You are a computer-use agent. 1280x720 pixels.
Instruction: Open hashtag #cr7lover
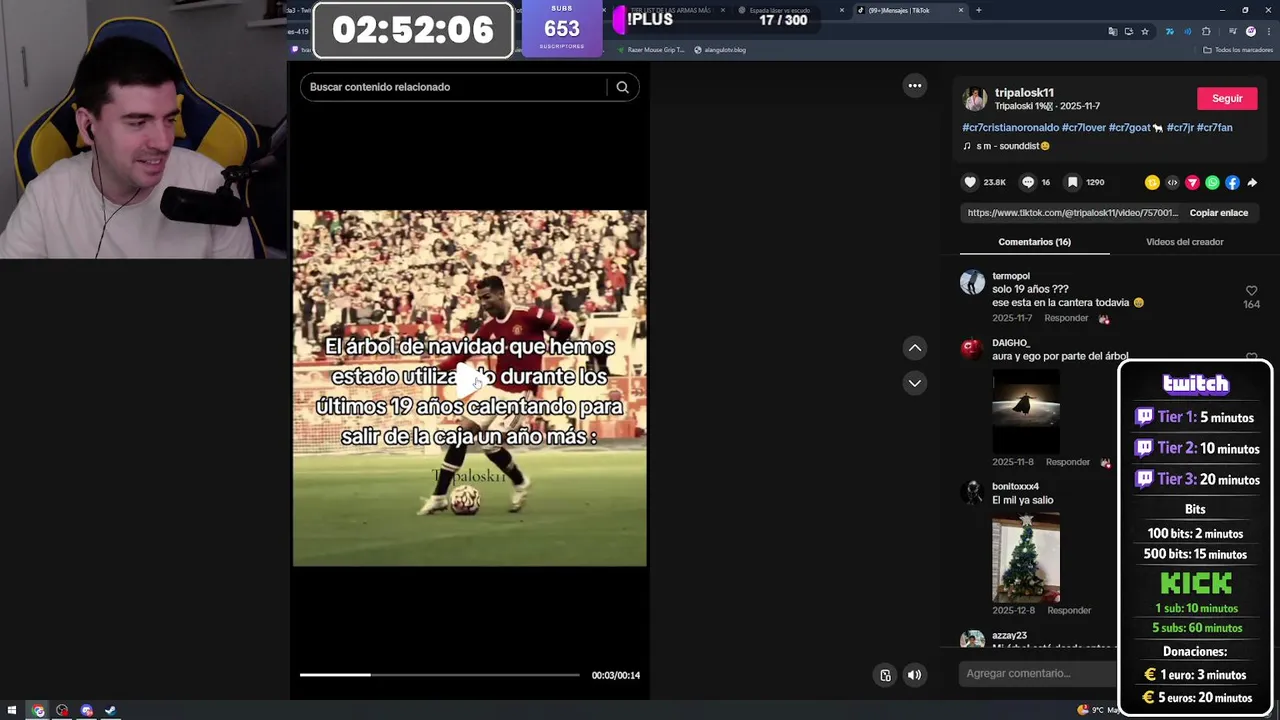(1083, 128)
